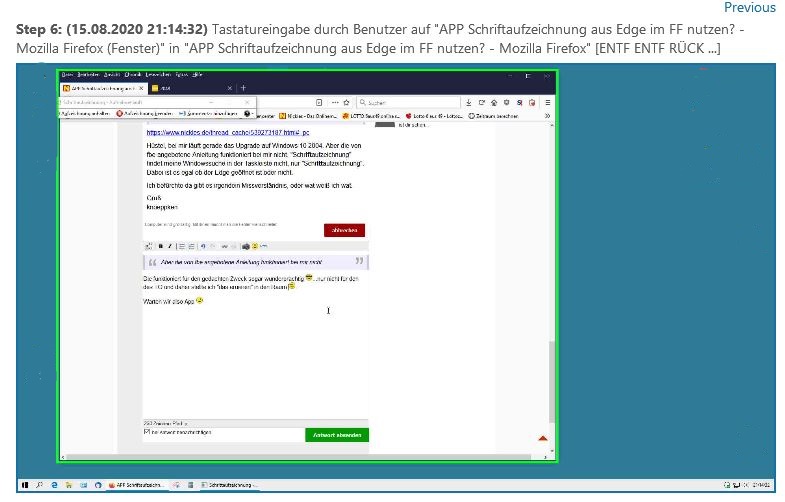Open the smiley picker in editor toolbar
The image size is (785, 502).
coord(255,246)
